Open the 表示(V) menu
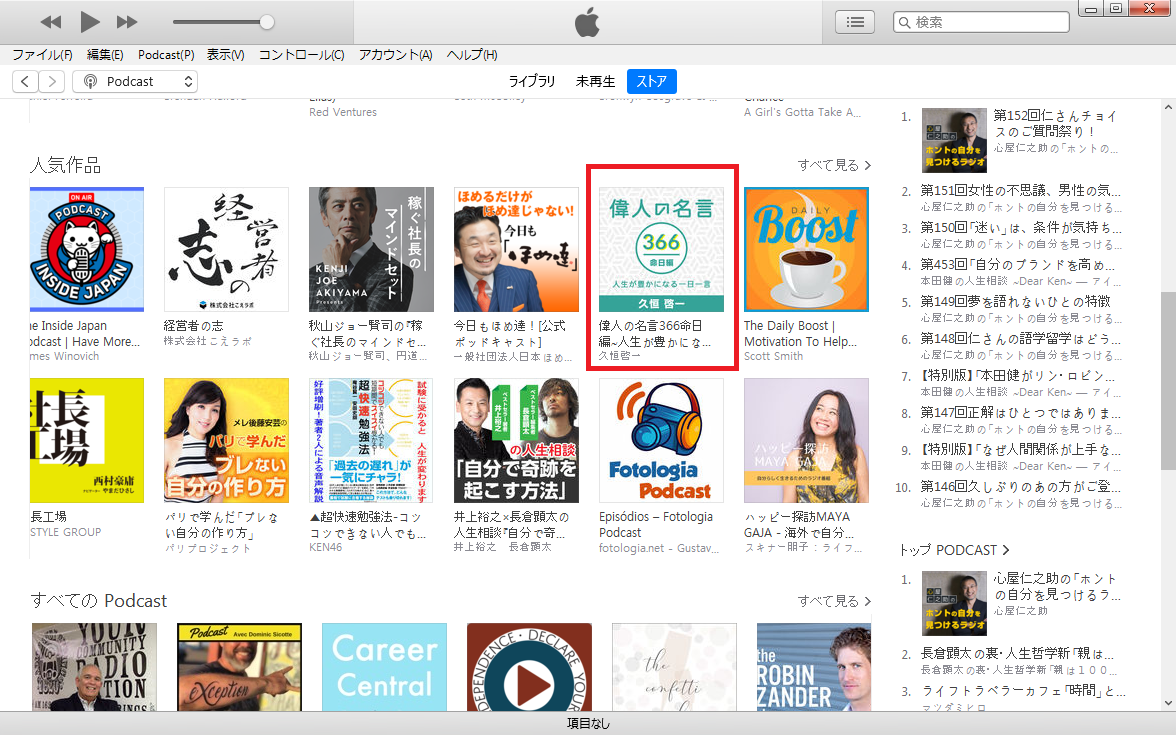This screenshot has width=1176, height=735. [x=226, y=55]
